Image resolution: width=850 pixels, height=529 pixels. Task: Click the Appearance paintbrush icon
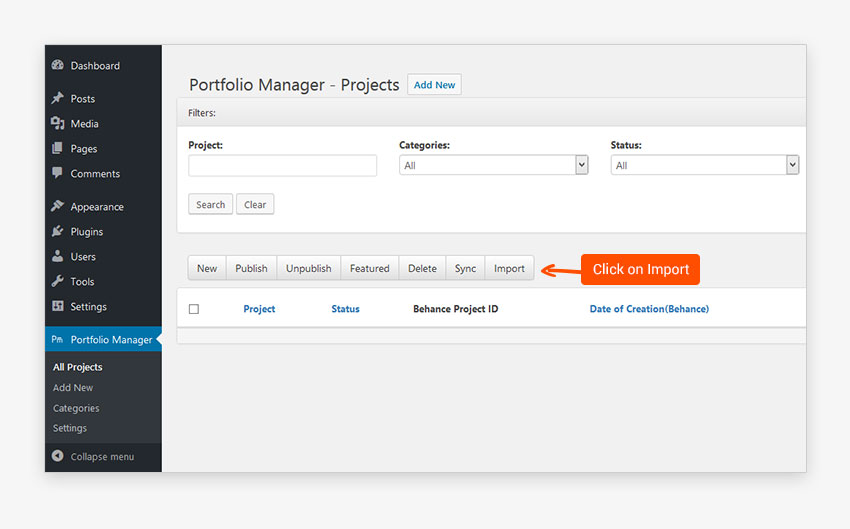pos(57,207)
